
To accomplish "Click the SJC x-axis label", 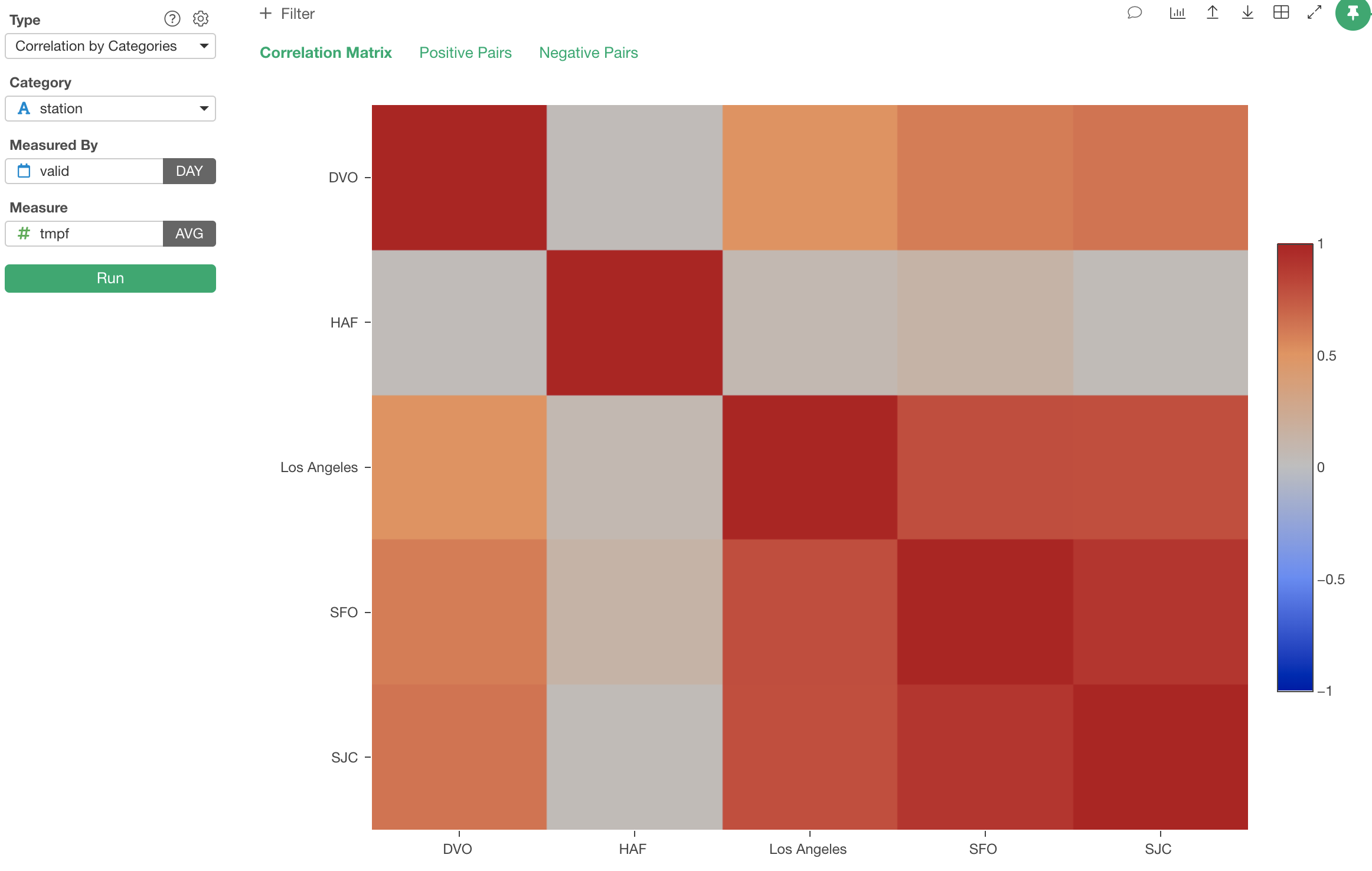I will point(1158,849).
